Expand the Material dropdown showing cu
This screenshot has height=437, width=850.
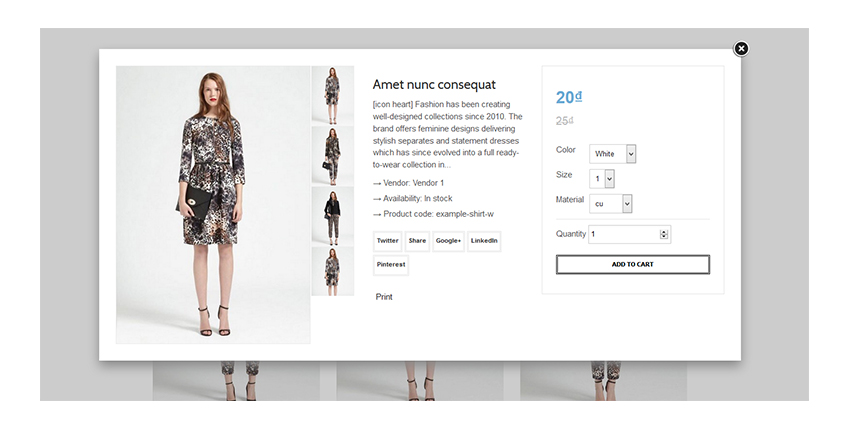click(610, 203)
